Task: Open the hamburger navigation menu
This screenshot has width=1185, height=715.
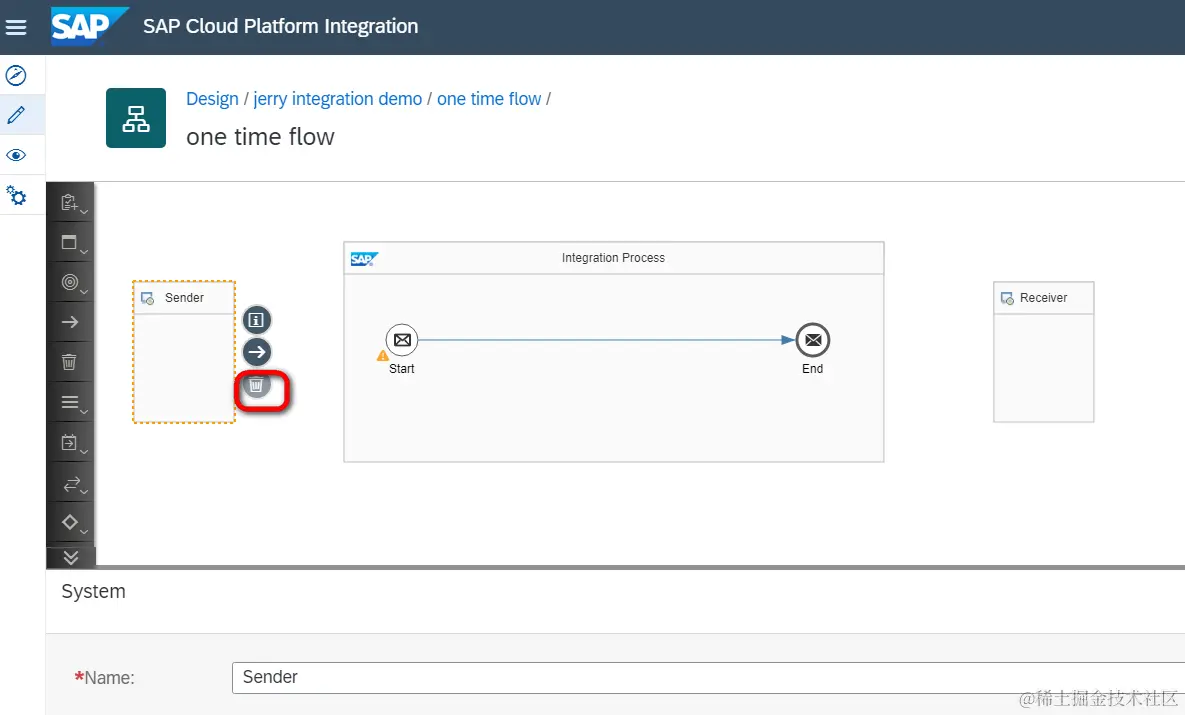Action: (16, 27)
